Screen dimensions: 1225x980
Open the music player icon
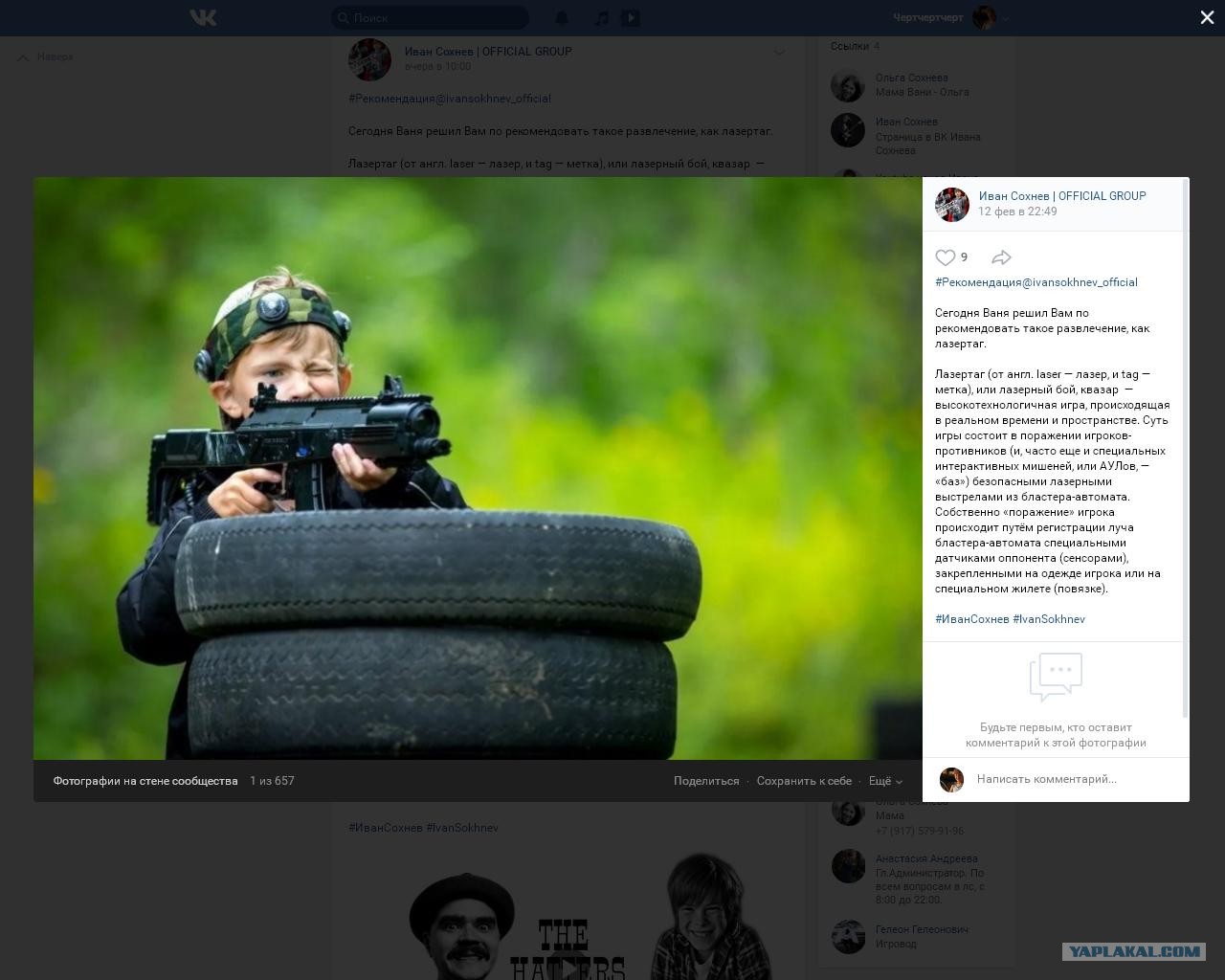pyautogui.click(x=601, y=17)
